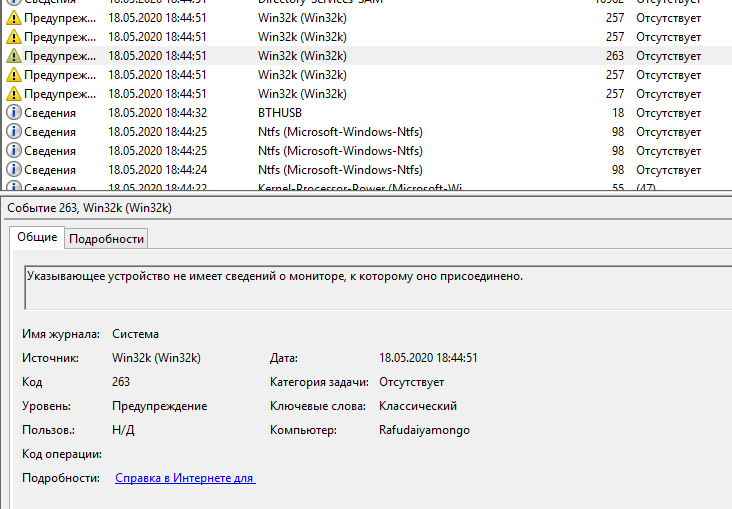The width and height of the screenshot is (732, 509).
Task: Click the Событие 263, Win32k panel header
Action: point(90,207)
